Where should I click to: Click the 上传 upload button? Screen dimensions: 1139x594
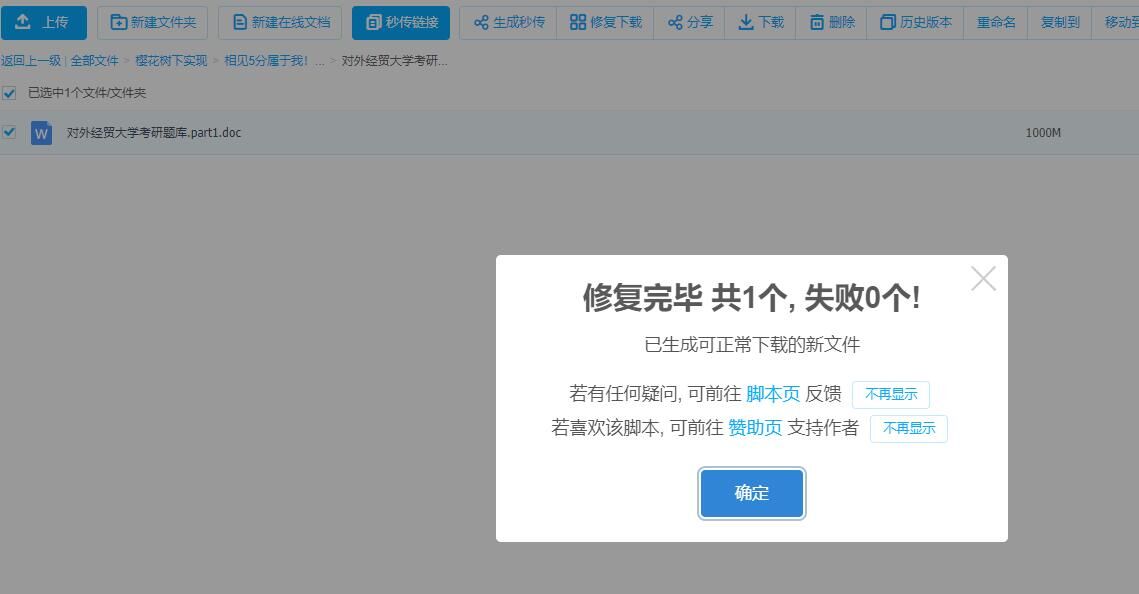(x=43, y=22)
